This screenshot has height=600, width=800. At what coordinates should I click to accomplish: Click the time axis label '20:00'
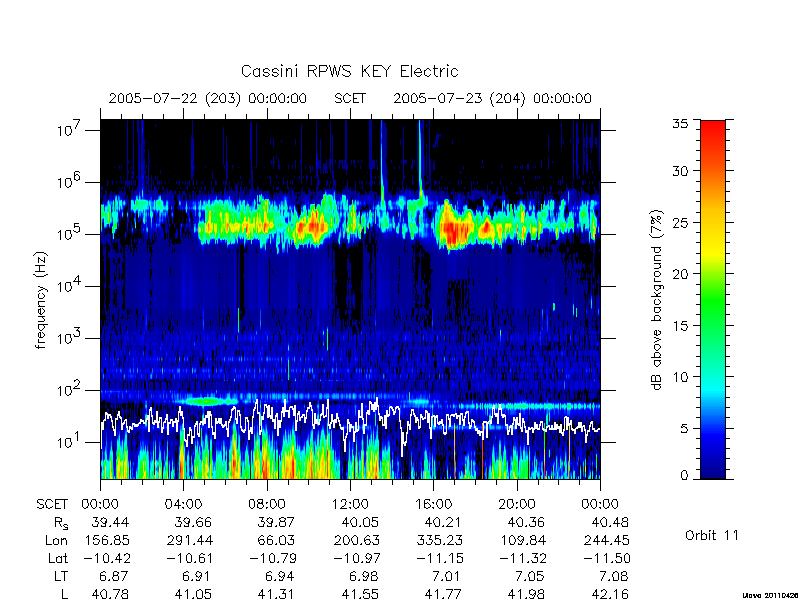pyautogui.click(x=517, y=504)
